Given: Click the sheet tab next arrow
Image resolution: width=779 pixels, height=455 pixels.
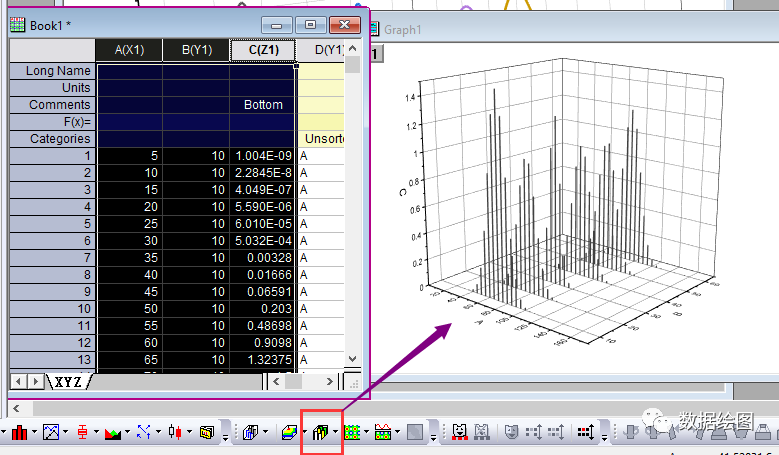Looking at the screenshot, I should (x=35, y=381).
